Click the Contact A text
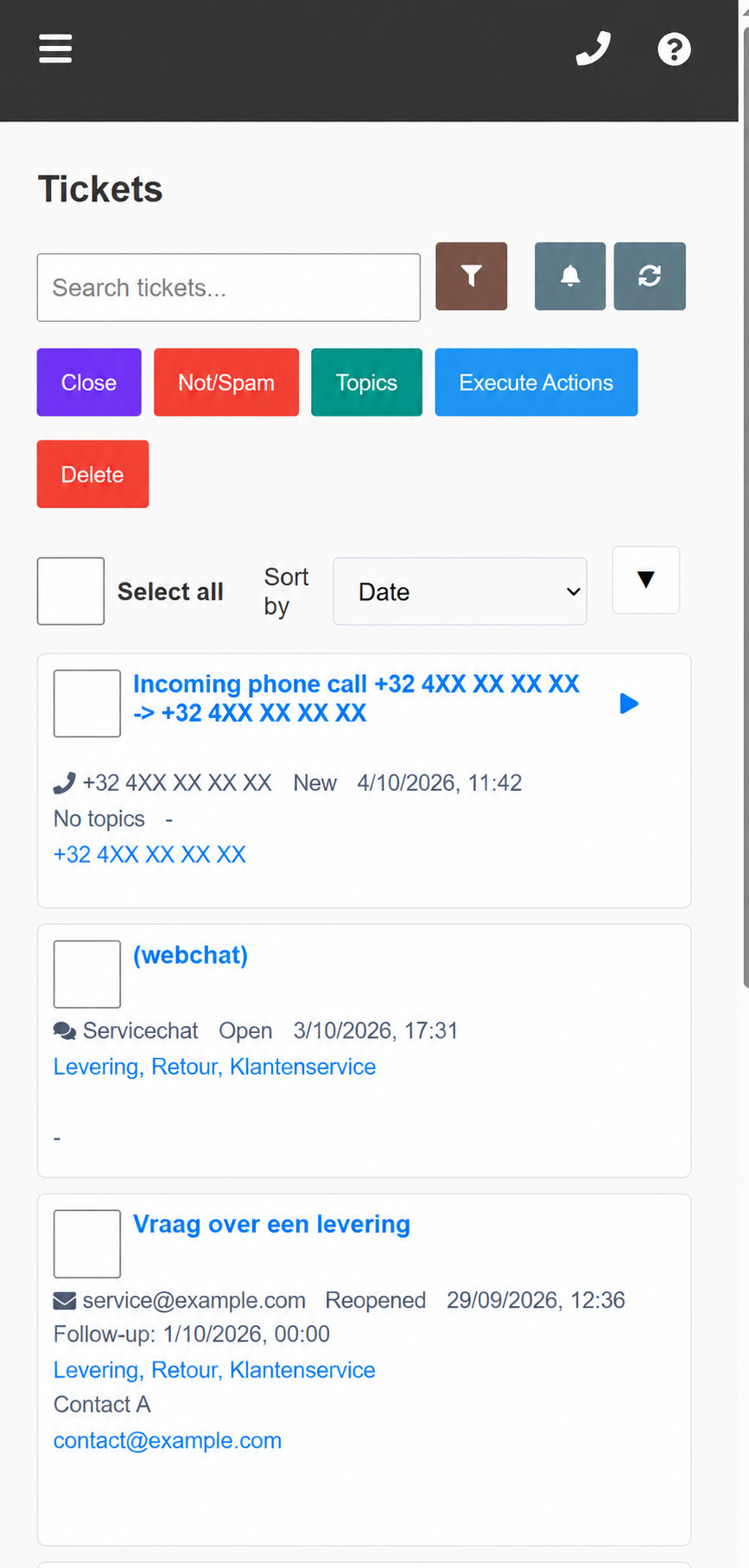The width and height of the screenshot is (749, 1568). coord(102,1405)
